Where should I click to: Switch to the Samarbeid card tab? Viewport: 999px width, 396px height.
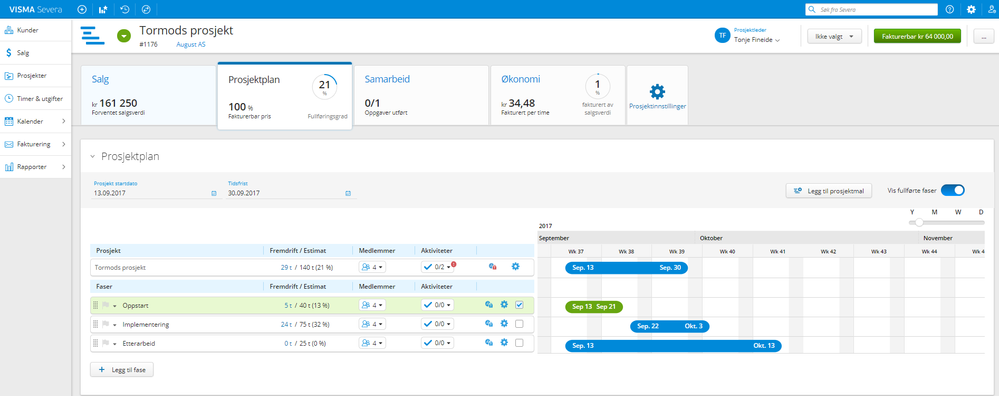[421, 95]
